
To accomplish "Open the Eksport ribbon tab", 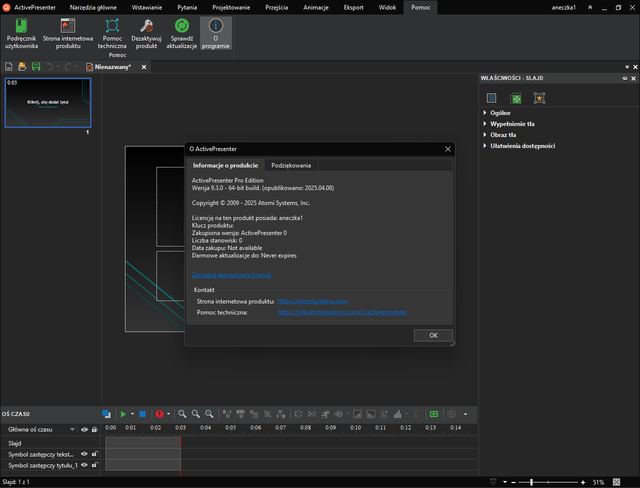I will coord(353,7).
